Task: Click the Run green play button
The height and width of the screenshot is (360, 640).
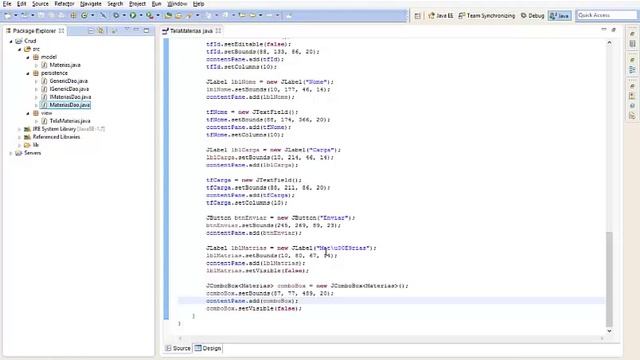Action: pyautogui.click(x=133, y=16)
